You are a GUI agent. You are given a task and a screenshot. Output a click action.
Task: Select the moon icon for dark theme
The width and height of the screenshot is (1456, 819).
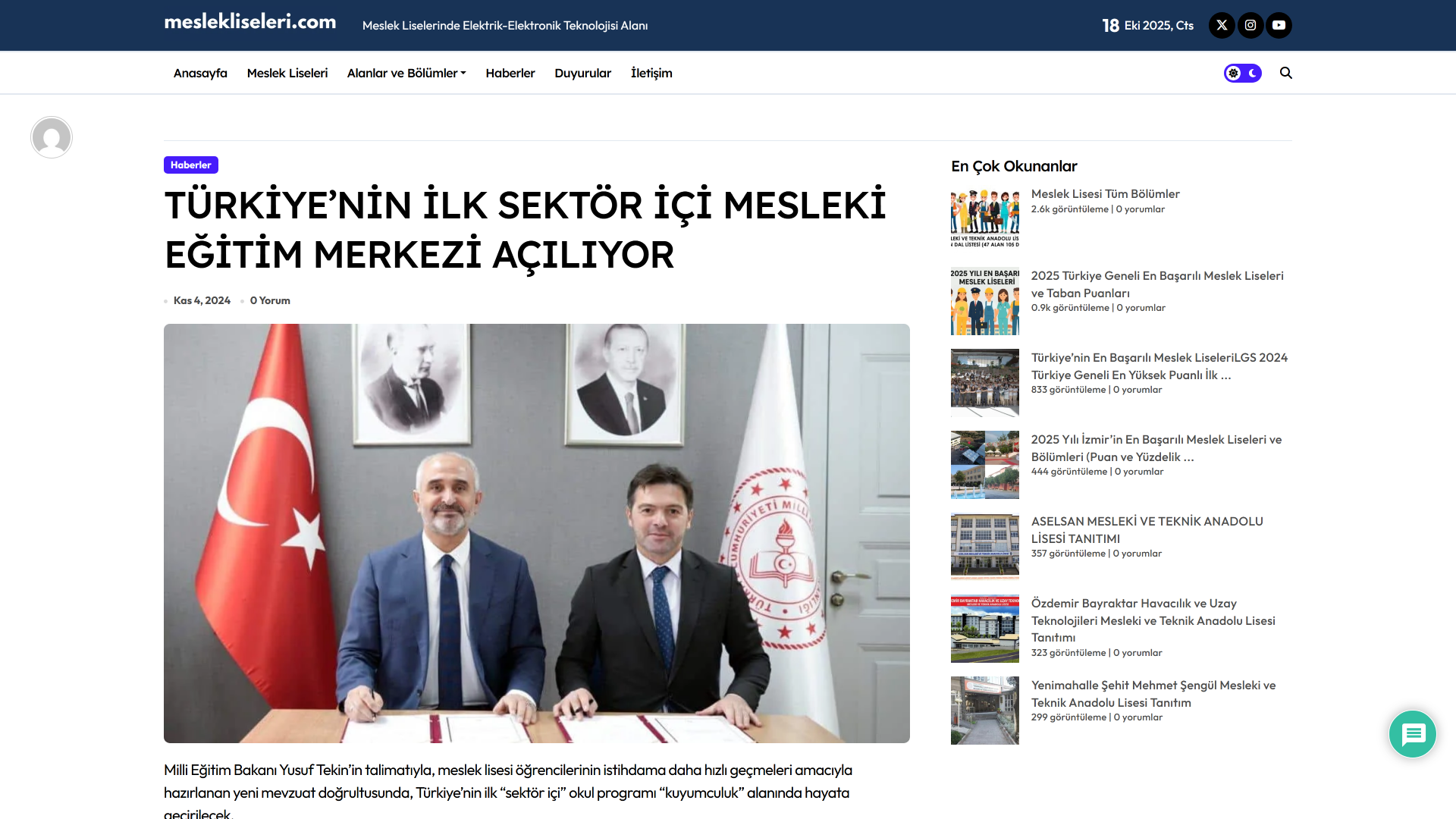tap(1253, 73)
